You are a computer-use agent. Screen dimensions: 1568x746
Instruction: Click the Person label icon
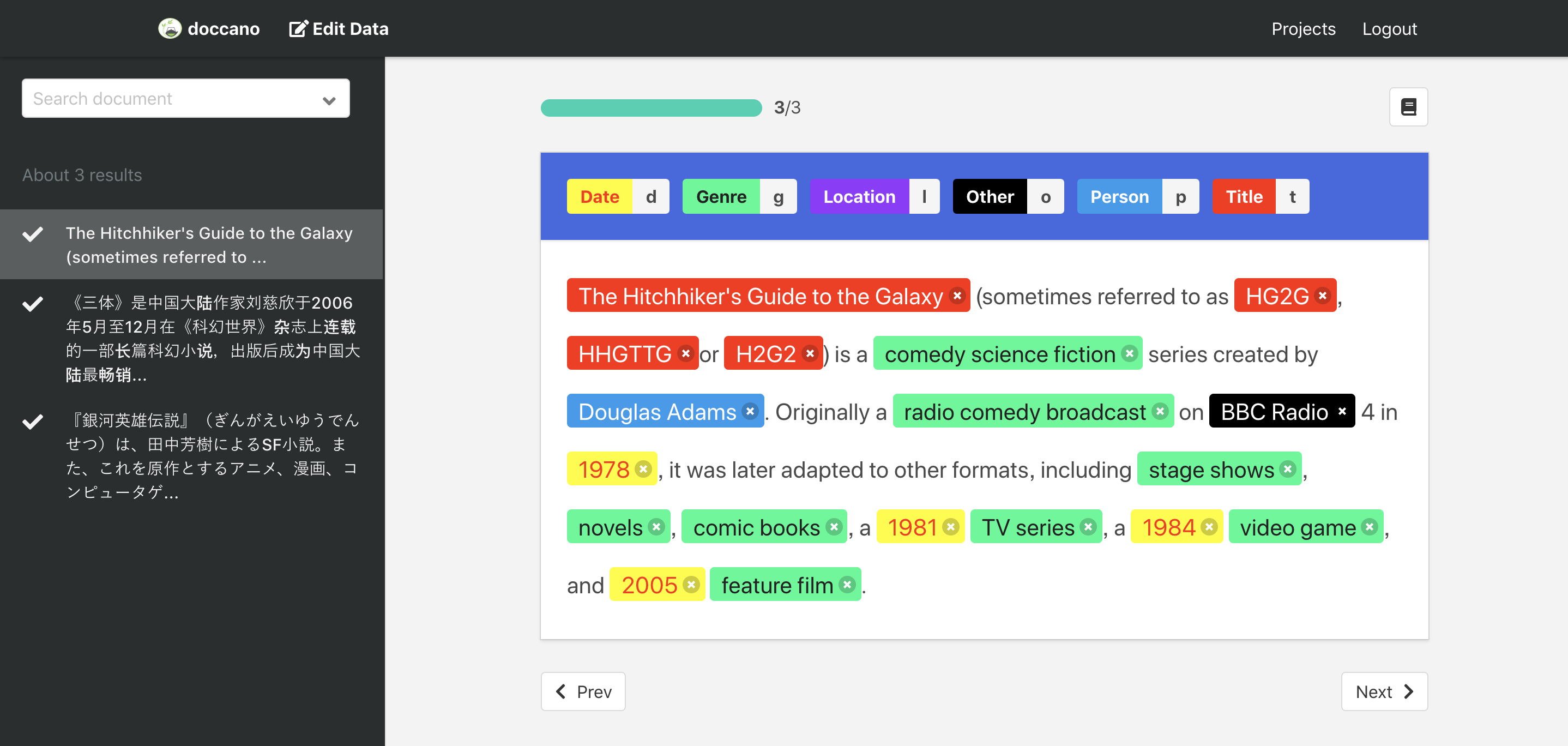(x=1119, y=196)
